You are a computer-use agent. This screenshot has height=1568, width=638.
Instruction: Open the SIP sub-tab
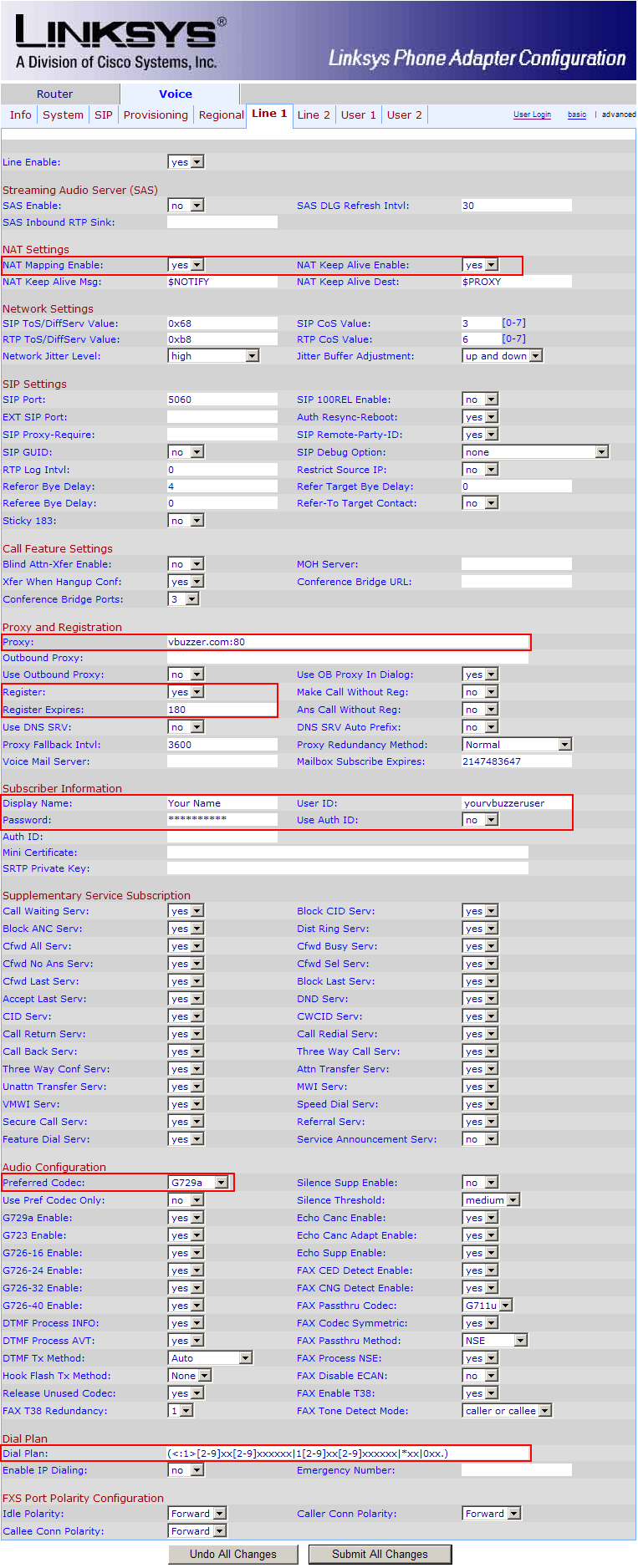(x=103, y=115)
